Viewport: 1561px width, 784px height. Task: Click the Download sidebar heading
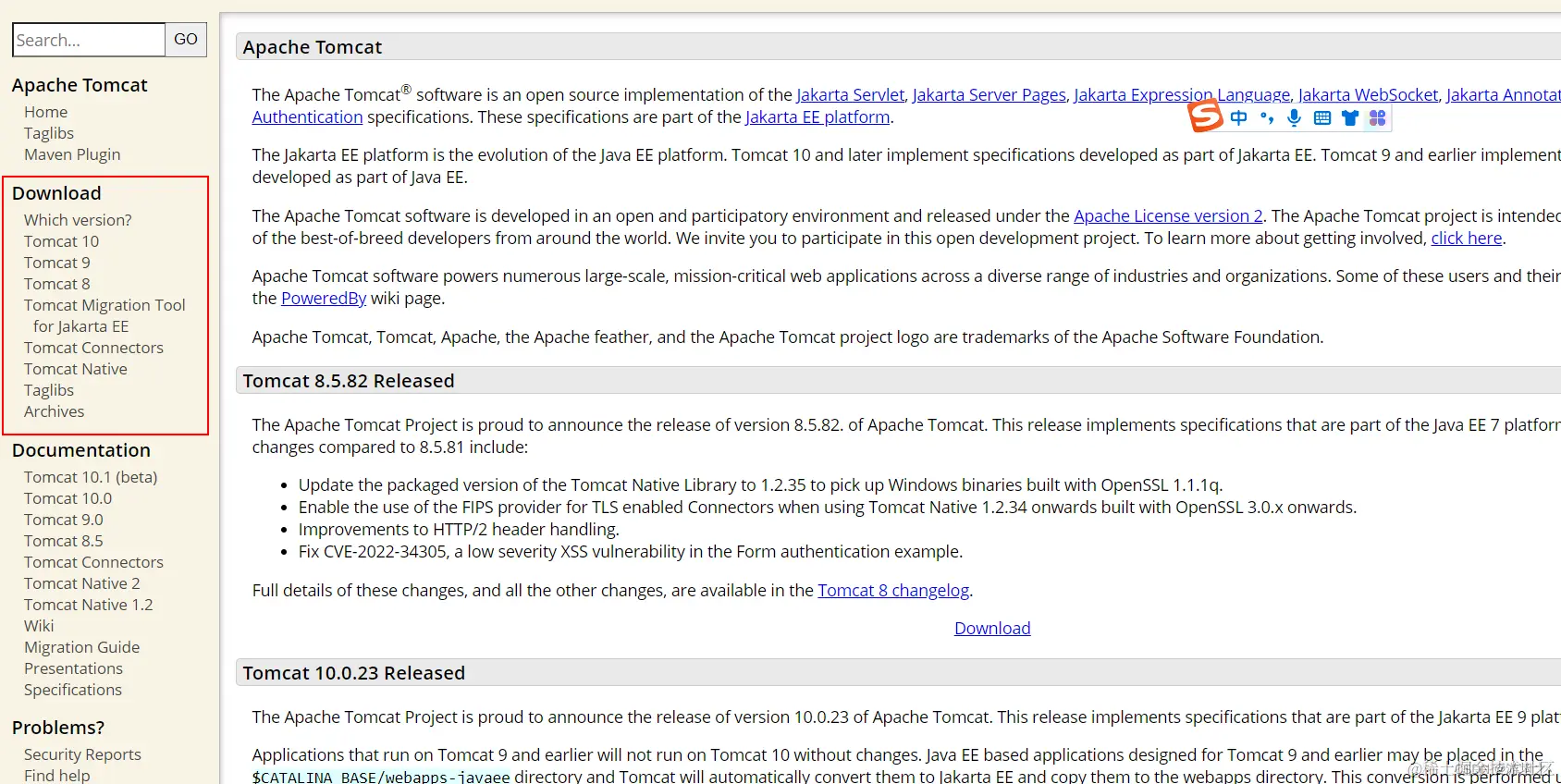(56, 193)
